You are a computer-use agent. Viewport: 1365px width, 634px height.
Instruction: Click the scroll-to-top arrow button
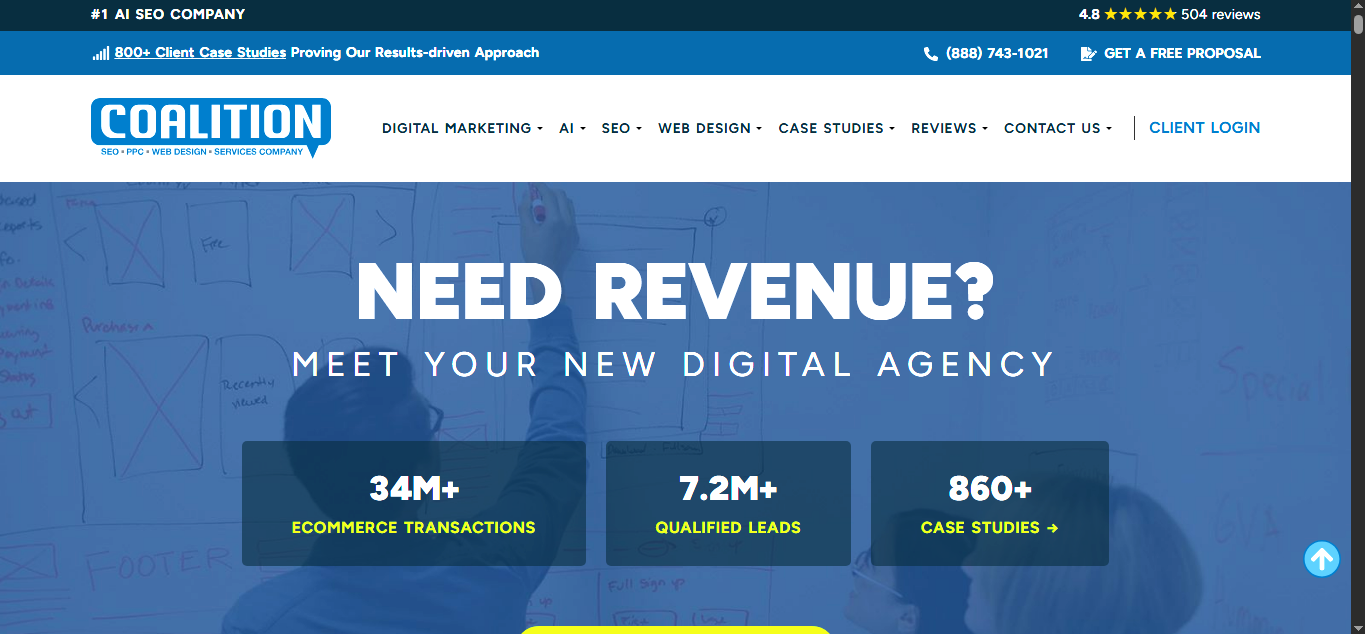[x=1322, y=559]
